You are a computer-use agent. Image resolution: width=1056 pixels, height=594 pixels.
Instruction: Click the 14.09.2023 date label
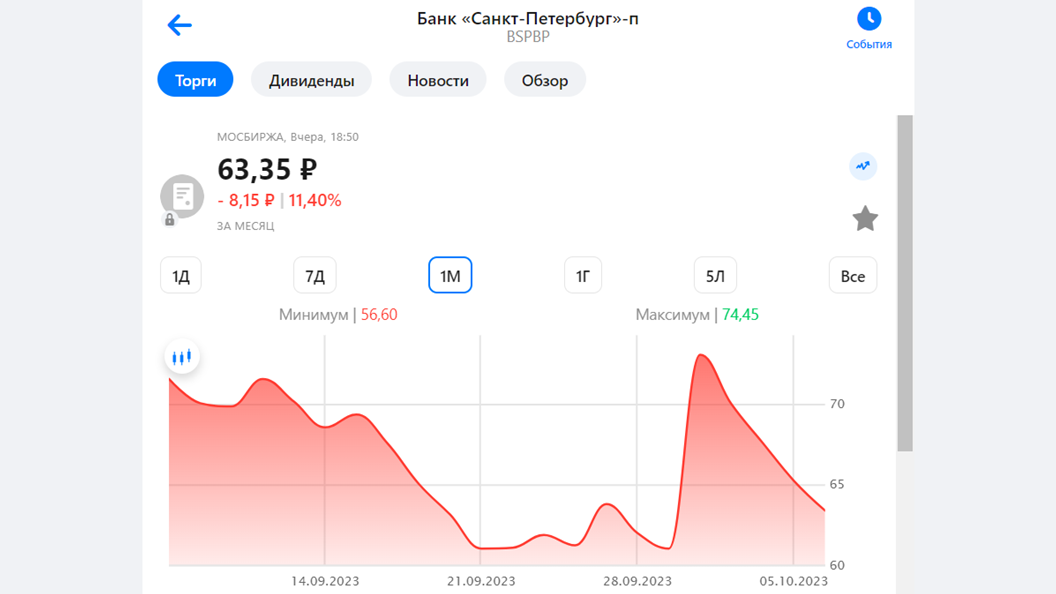pos(325,581)
